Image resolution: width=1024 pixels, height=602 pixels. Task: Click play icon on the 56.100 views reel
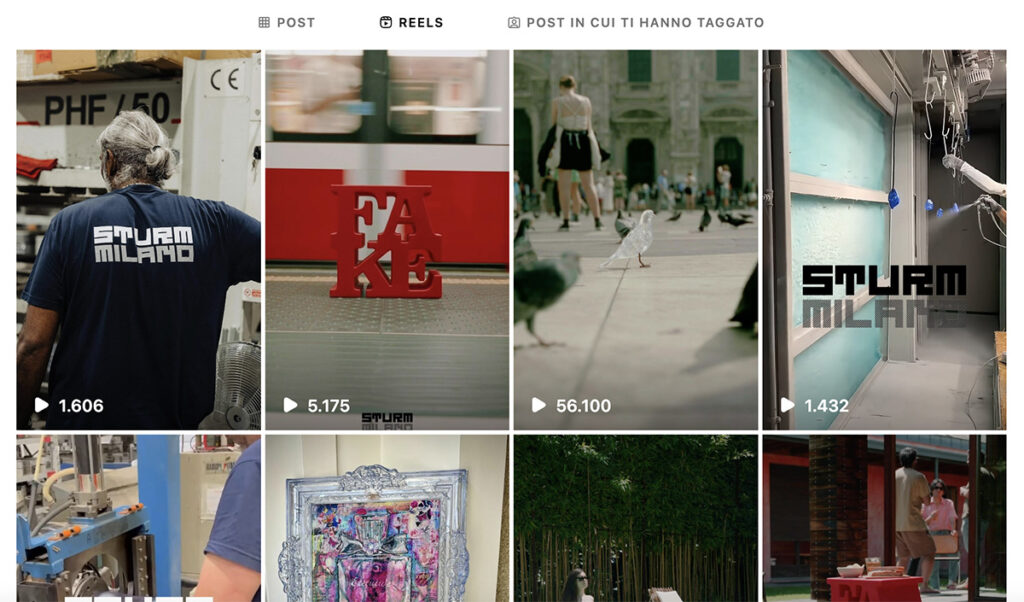click(539, 405)
